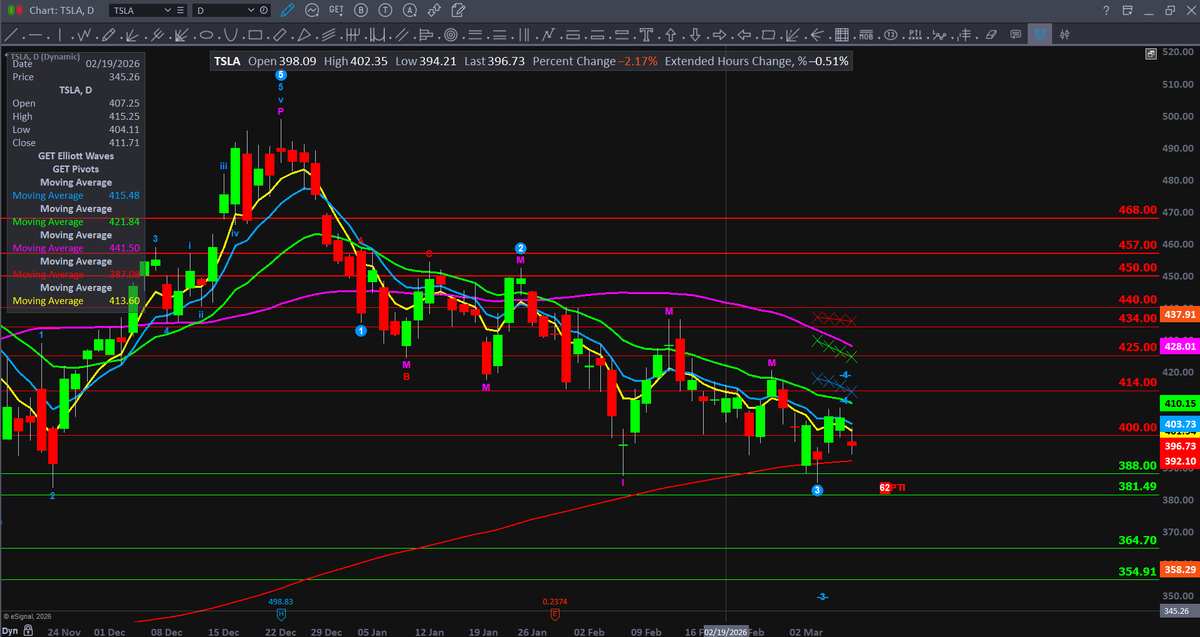The height and width of the screenshot is (637, 1200).
Task: Select the large T text annotation tool
Action: click(x=646, y=35)
